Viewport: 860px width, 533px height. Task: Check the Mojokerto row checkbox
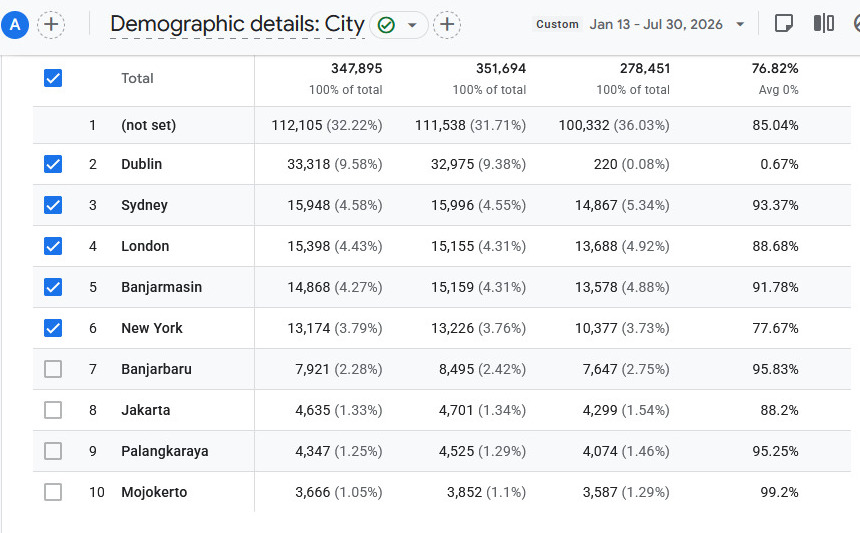[x=53, y=492]
